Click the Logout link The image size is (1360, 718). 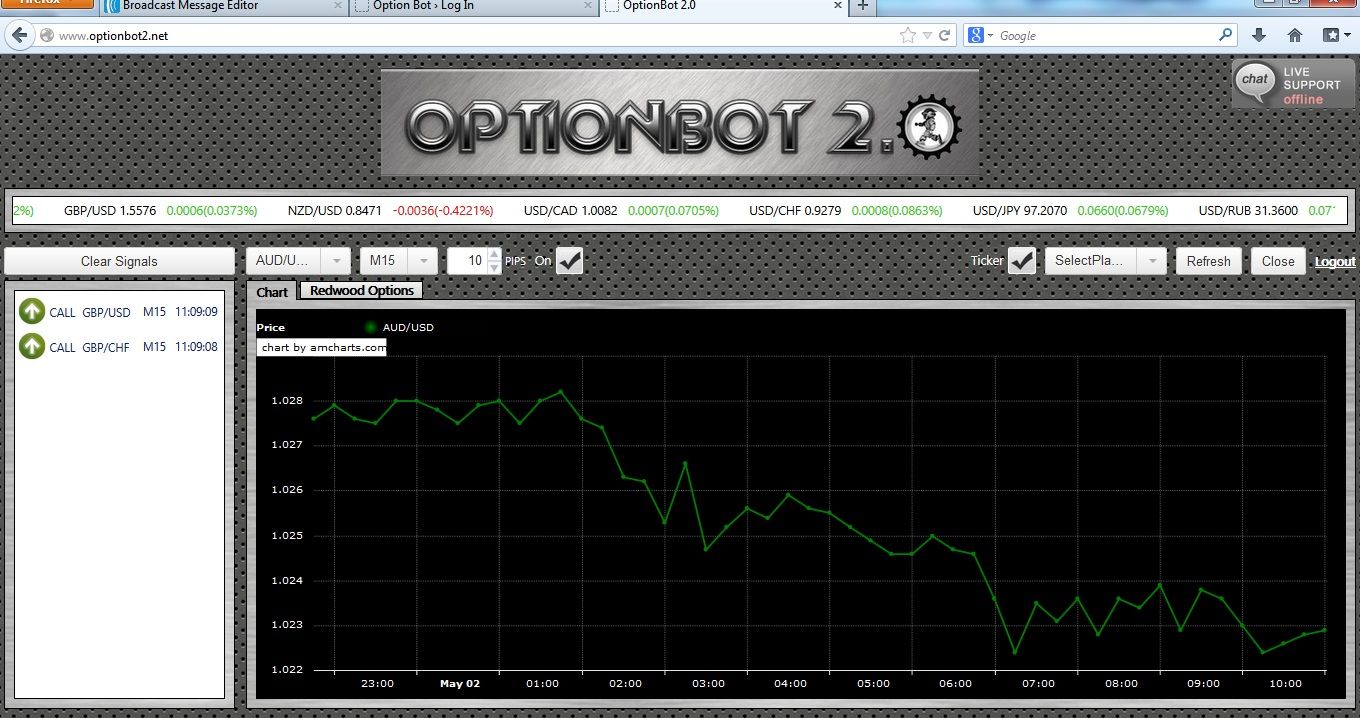coord(1335,262)
